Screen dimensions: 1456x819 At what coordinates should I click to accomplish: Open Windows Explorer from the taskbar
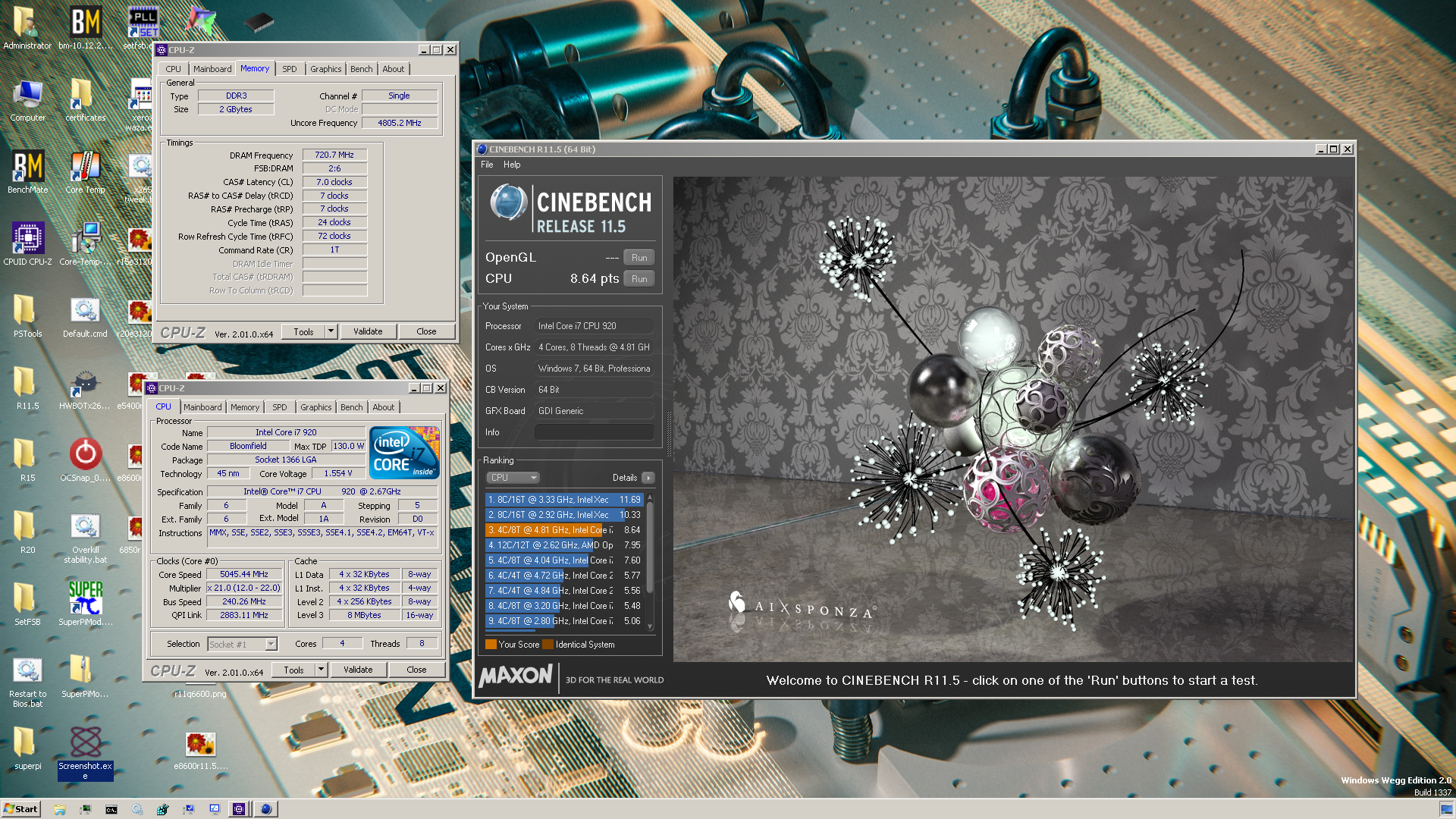[x=59, y=809]
